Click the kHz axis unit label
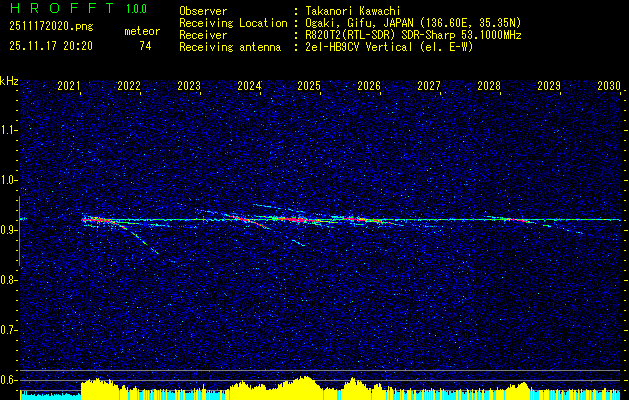 9,81
